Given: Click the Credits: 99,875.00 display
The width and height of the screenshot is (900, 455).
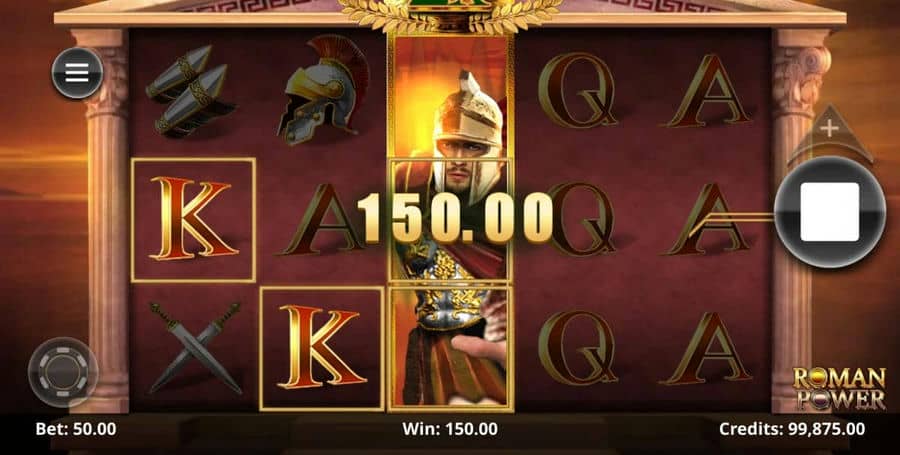Looking at the screenshot, I should click(792, 429).
